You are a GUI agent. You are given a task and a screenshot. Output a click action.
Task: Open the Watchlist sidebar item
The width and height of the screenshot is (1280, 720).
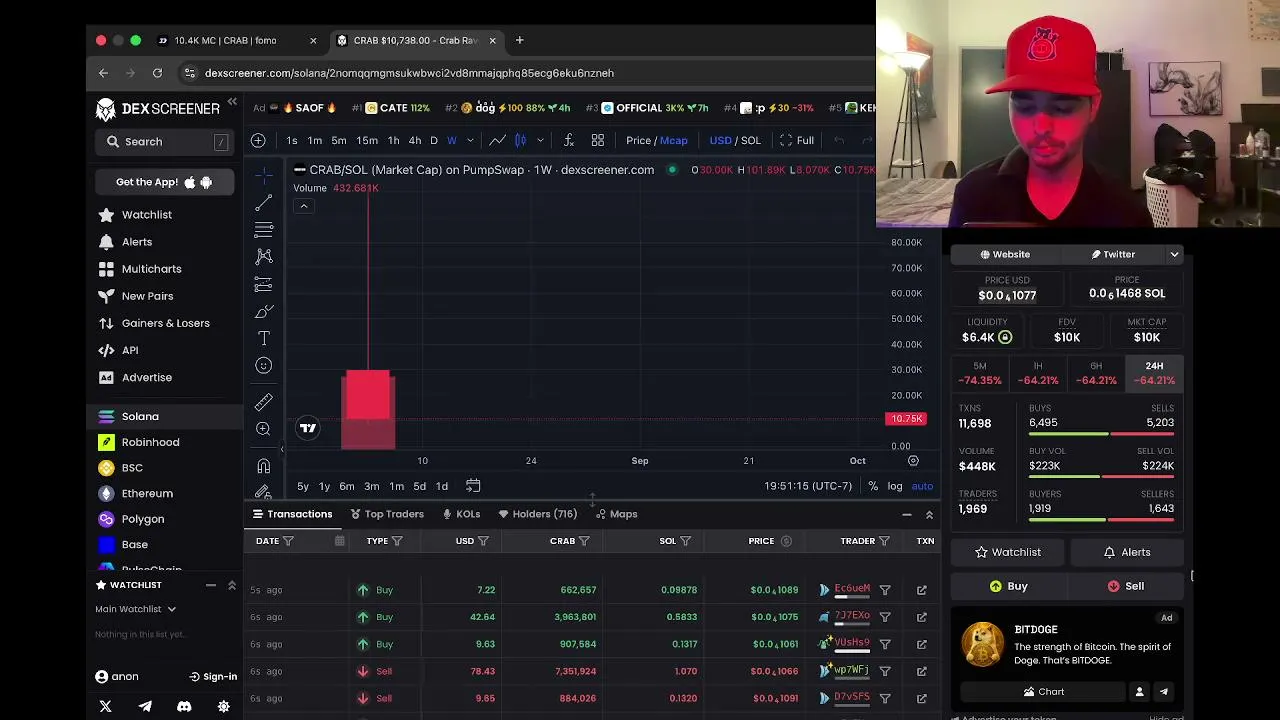[x=146, y=215]
